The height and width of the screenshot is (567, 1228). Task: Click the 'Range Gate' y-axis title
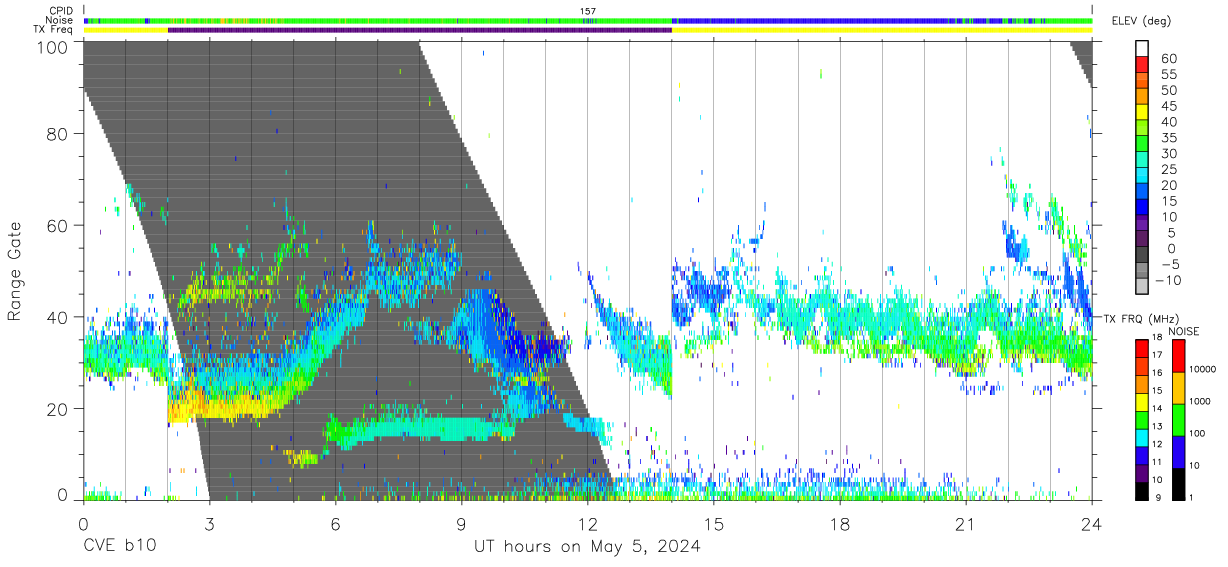tap(15, 271)
